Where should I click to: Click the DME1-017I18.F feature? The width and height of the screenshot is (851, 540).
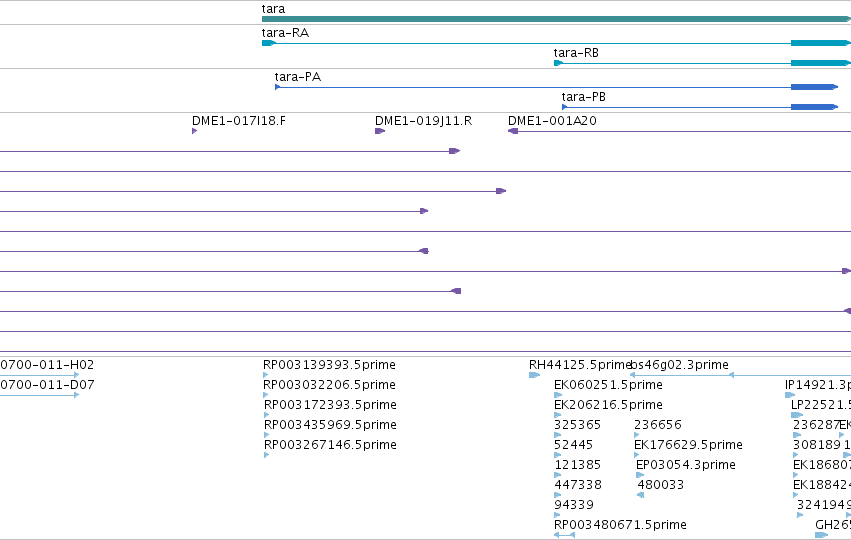point(194,131)
